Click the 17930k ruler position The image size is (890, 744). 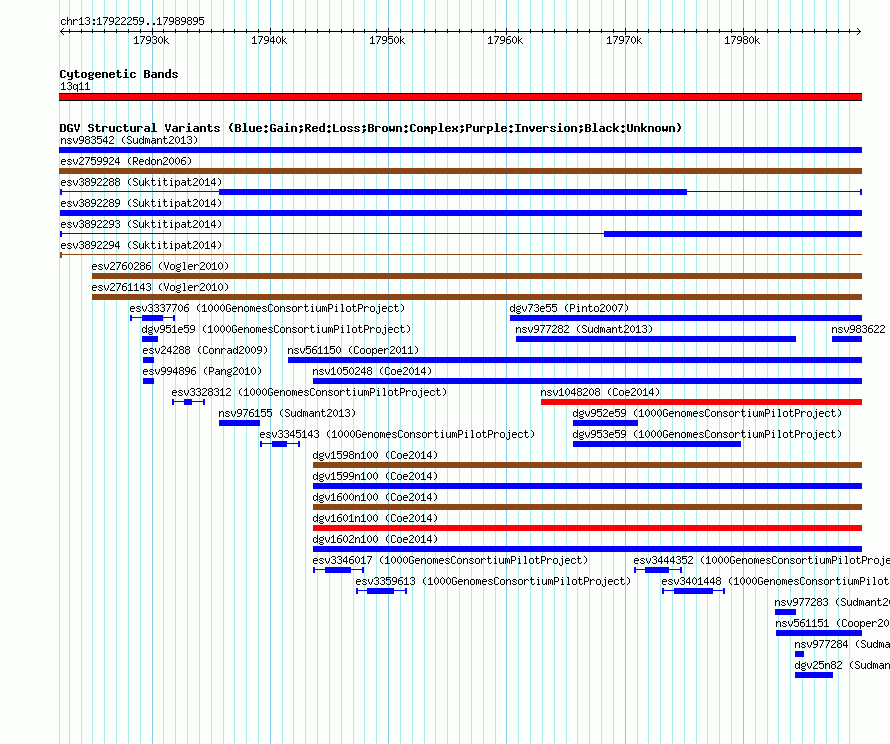[151, 40]
